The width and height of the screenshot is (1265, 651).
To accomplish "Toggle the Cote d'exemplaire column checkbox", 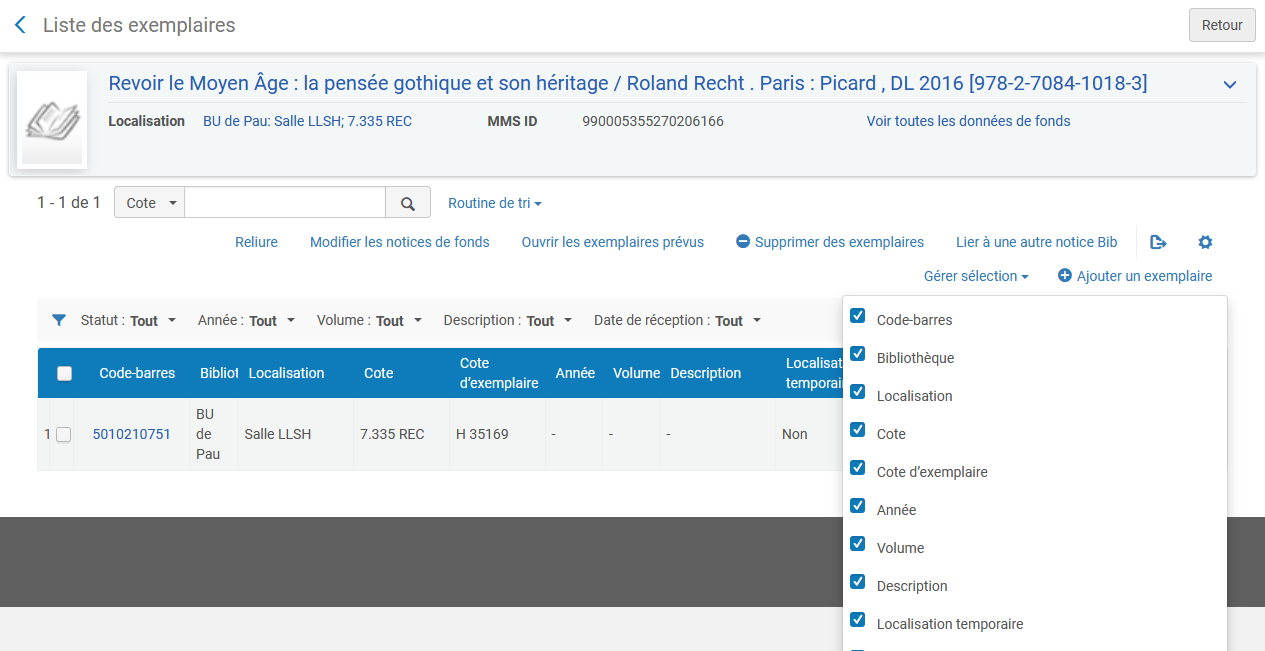I will pyautogui.click(x=857, y=468).
